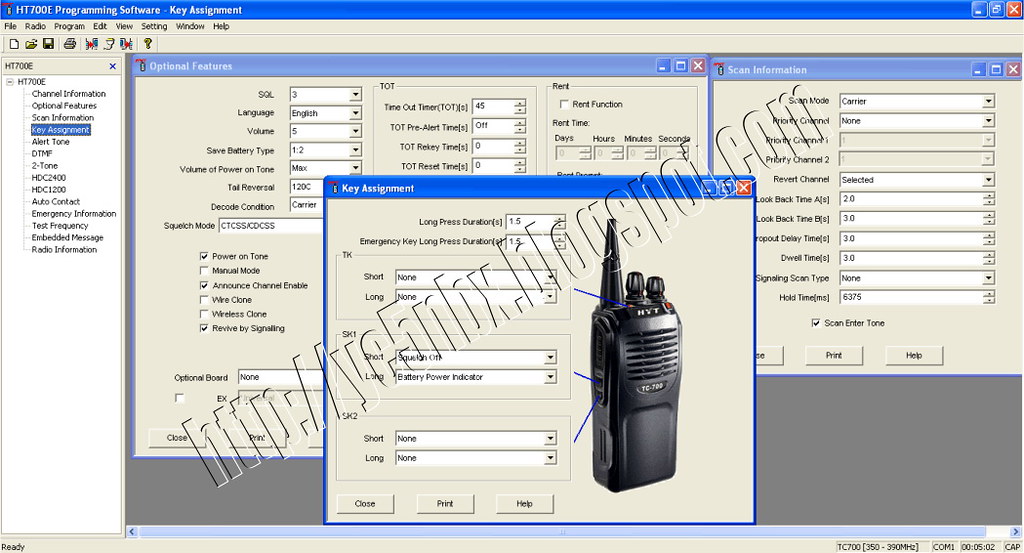Open the SQL dropdown

(355, 95)
